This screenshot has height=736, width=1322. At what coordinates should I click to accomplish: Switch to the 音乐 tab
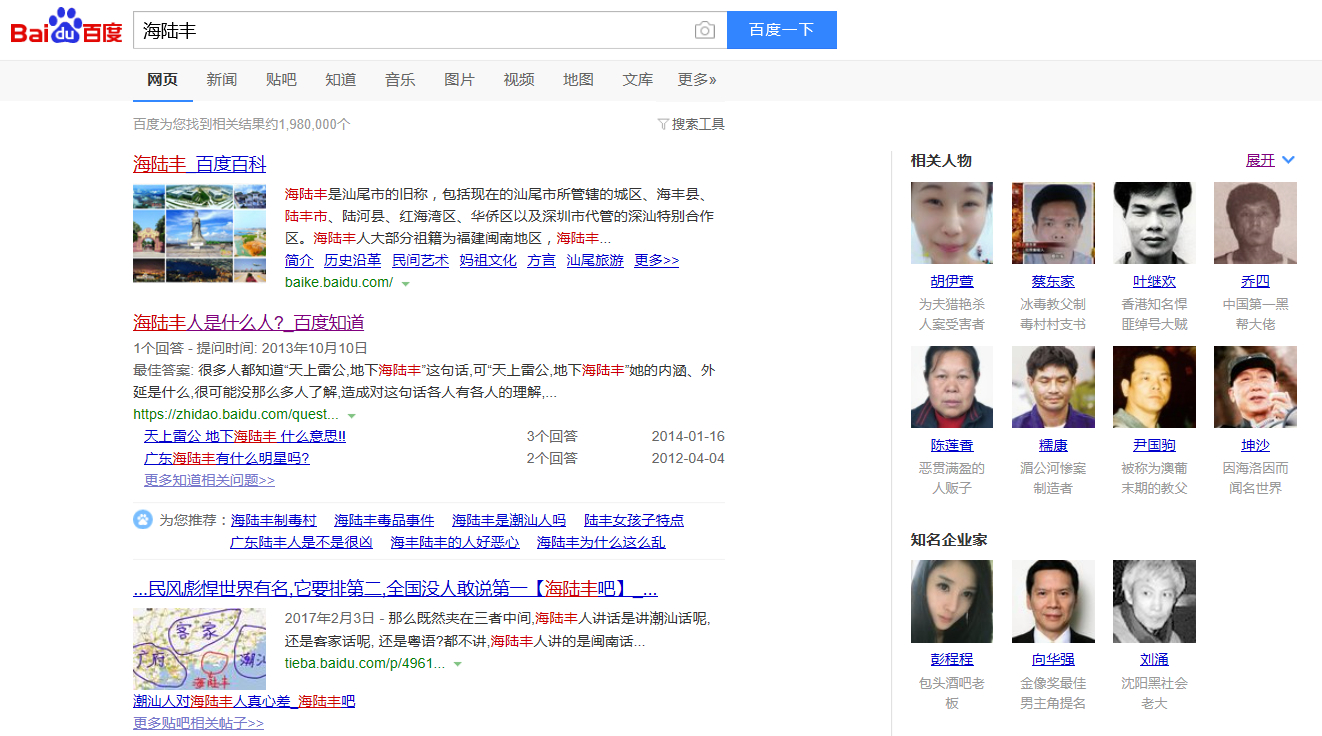pos(400,80)
